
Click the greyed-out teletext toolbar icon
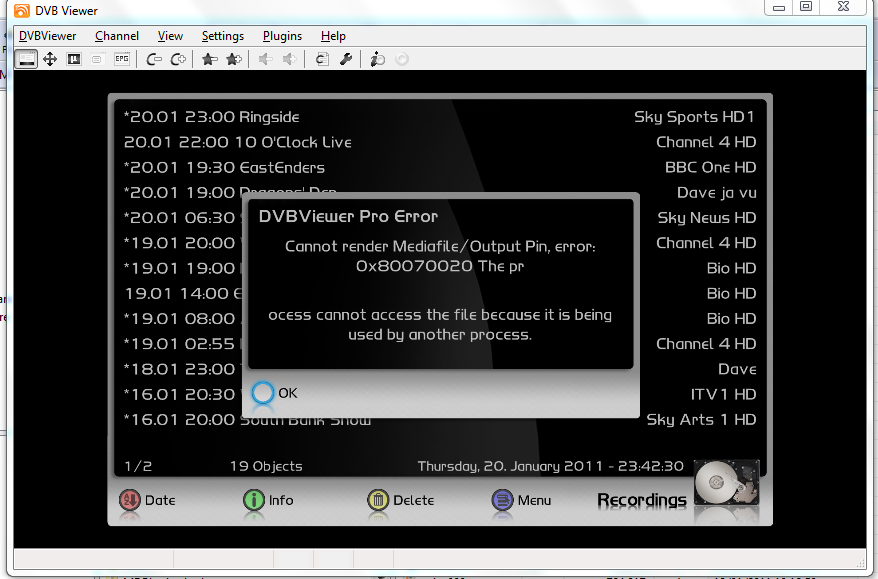[x=97, y=59]
